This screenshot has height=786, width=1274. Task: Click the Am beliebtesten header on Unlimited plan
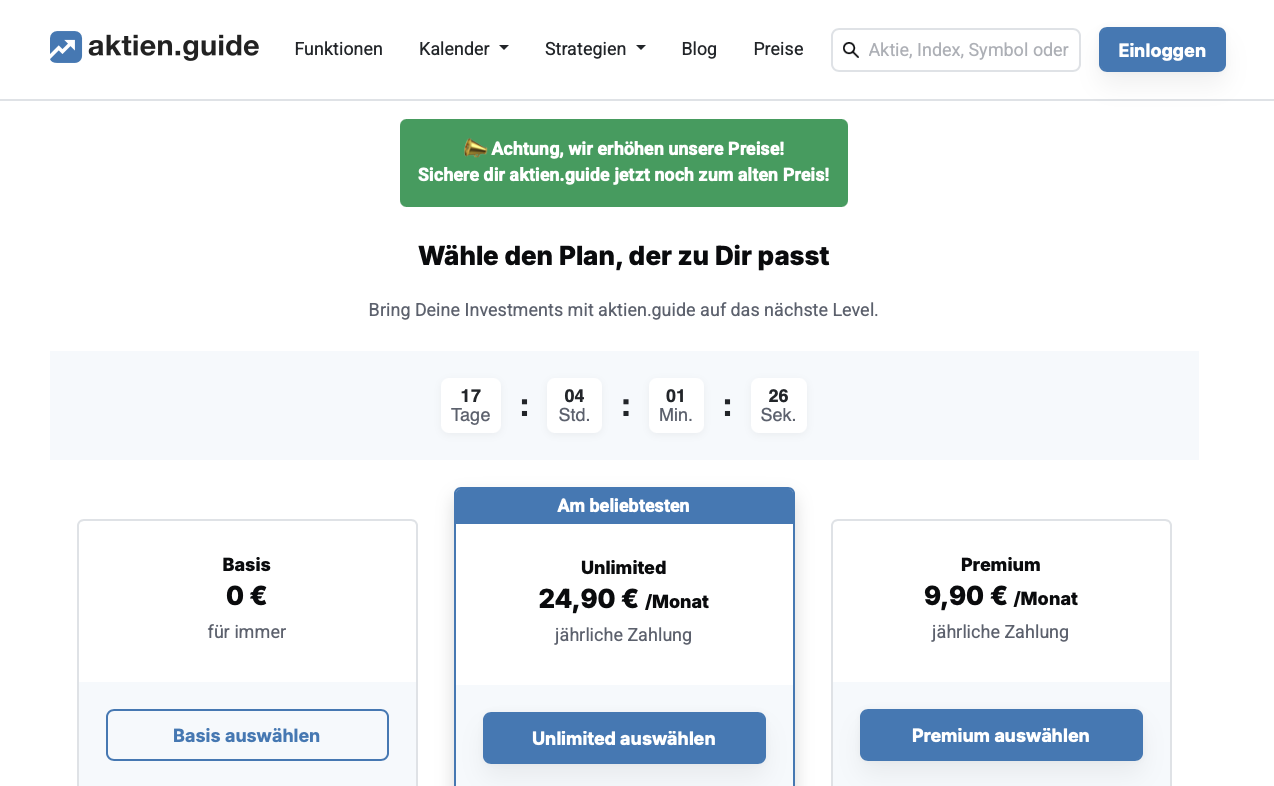(624, 505)
